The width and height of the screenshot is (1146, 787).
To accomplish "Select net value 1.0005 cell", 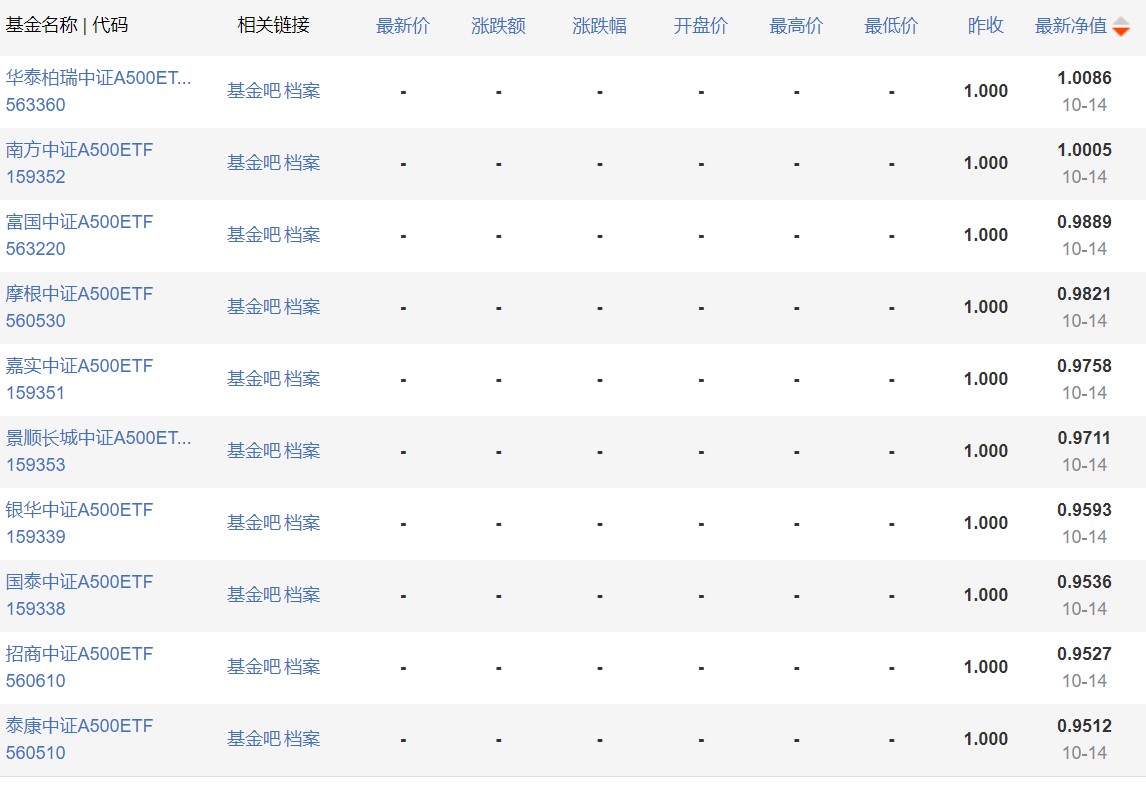I will [1084, 150].
